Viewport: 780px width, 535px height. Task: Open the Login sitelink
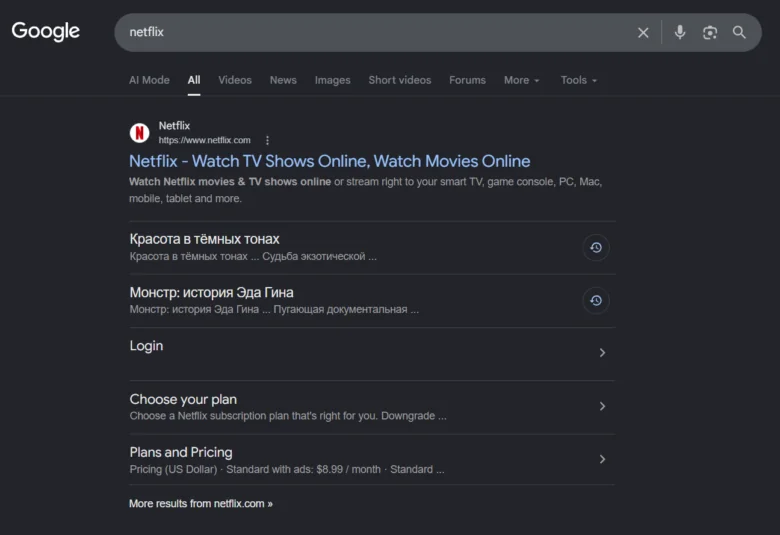pos(146,346)
